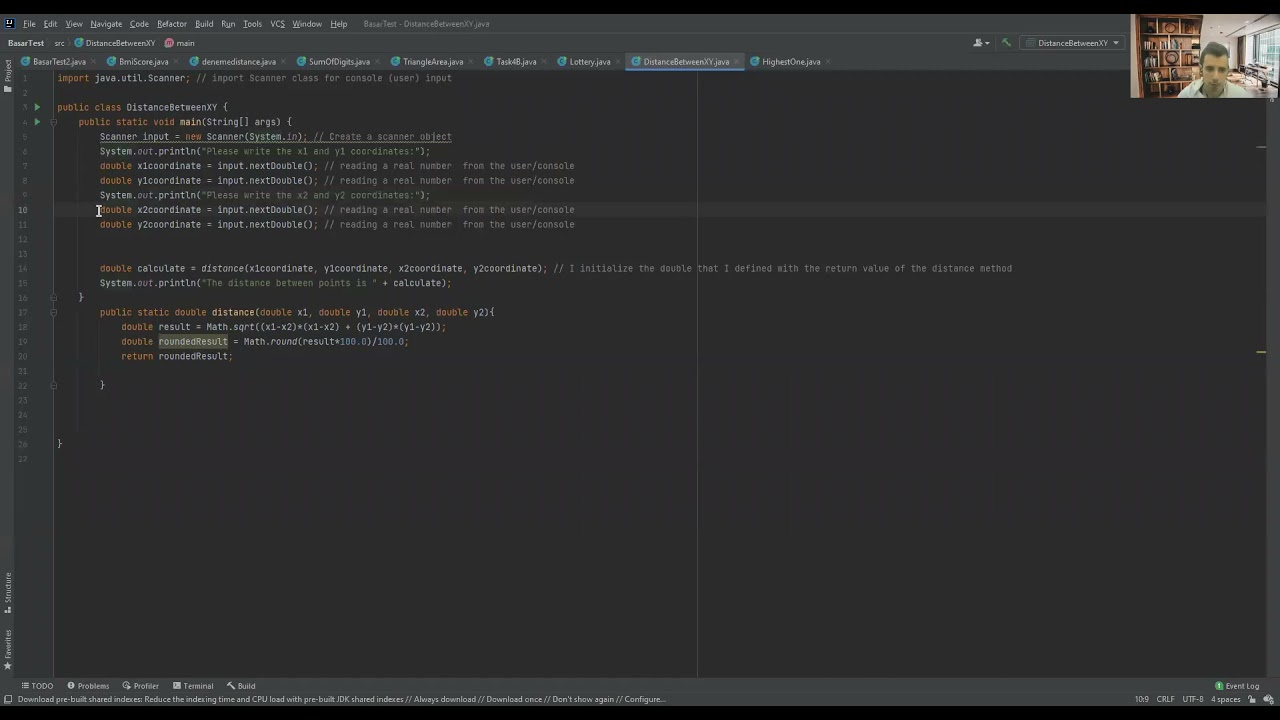The height and width of the screenshot is (720, 1280).
Task: Switch to the Lottery.java tab
Action: pos(584,62)
